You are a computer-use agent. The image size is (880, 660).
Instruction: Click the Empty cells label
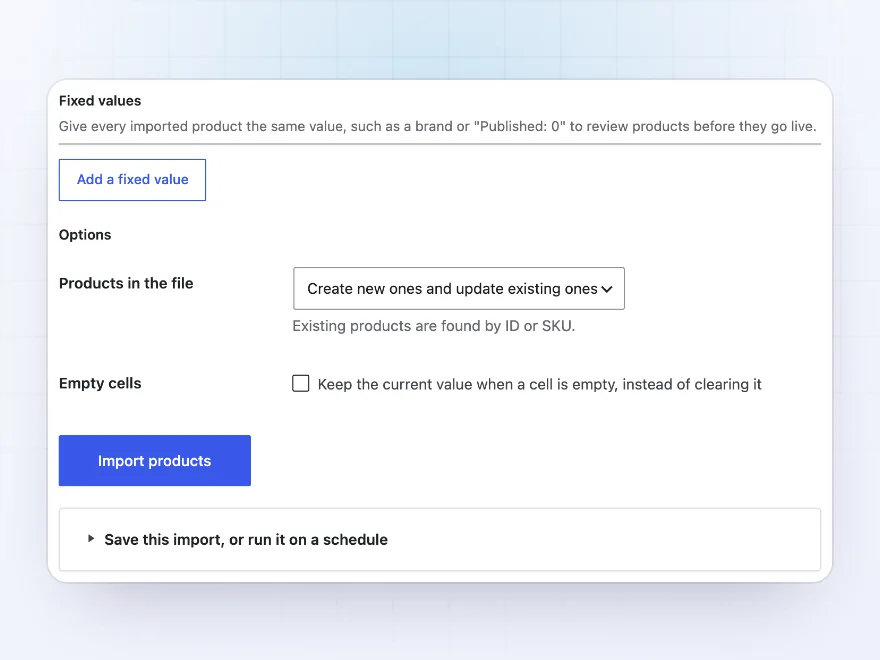100,383
